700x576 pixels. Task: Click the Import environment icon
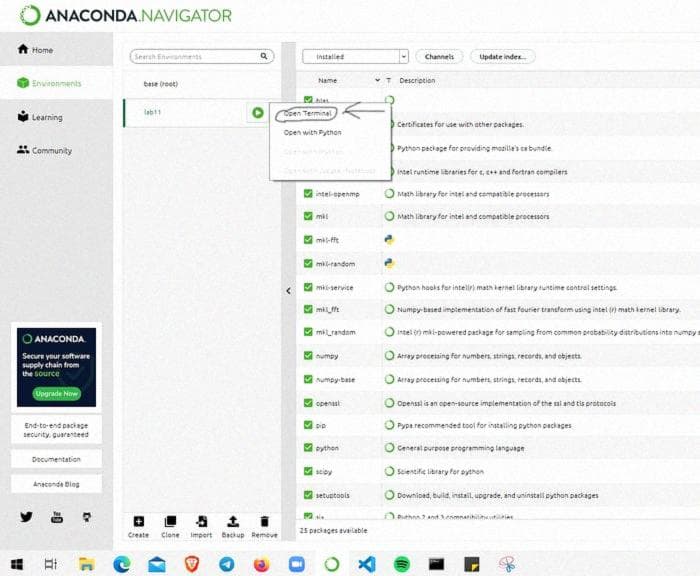click(201, 522)
